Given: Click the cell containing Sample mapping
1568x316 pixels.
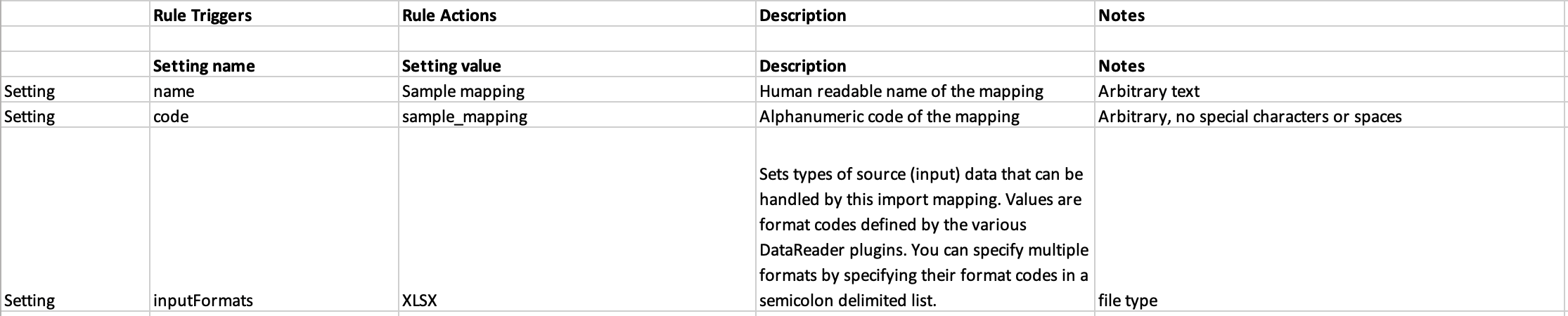Looking at the screenshot, I should pyautogui.click(x=577, y=90).
